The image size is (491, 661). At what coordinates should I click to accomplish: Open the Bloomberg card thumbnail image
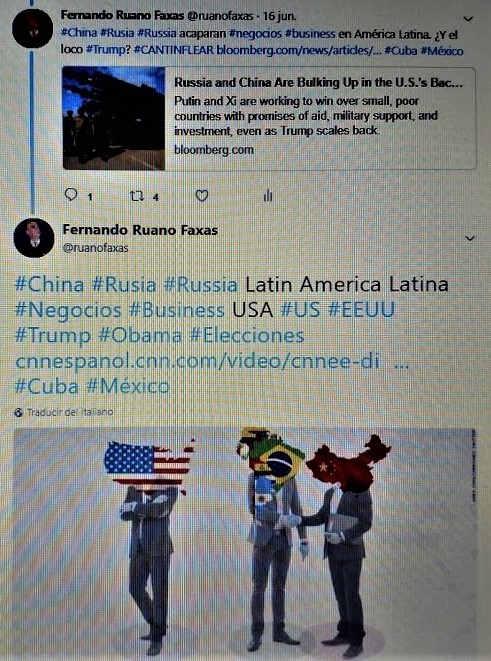pos(113,118)
